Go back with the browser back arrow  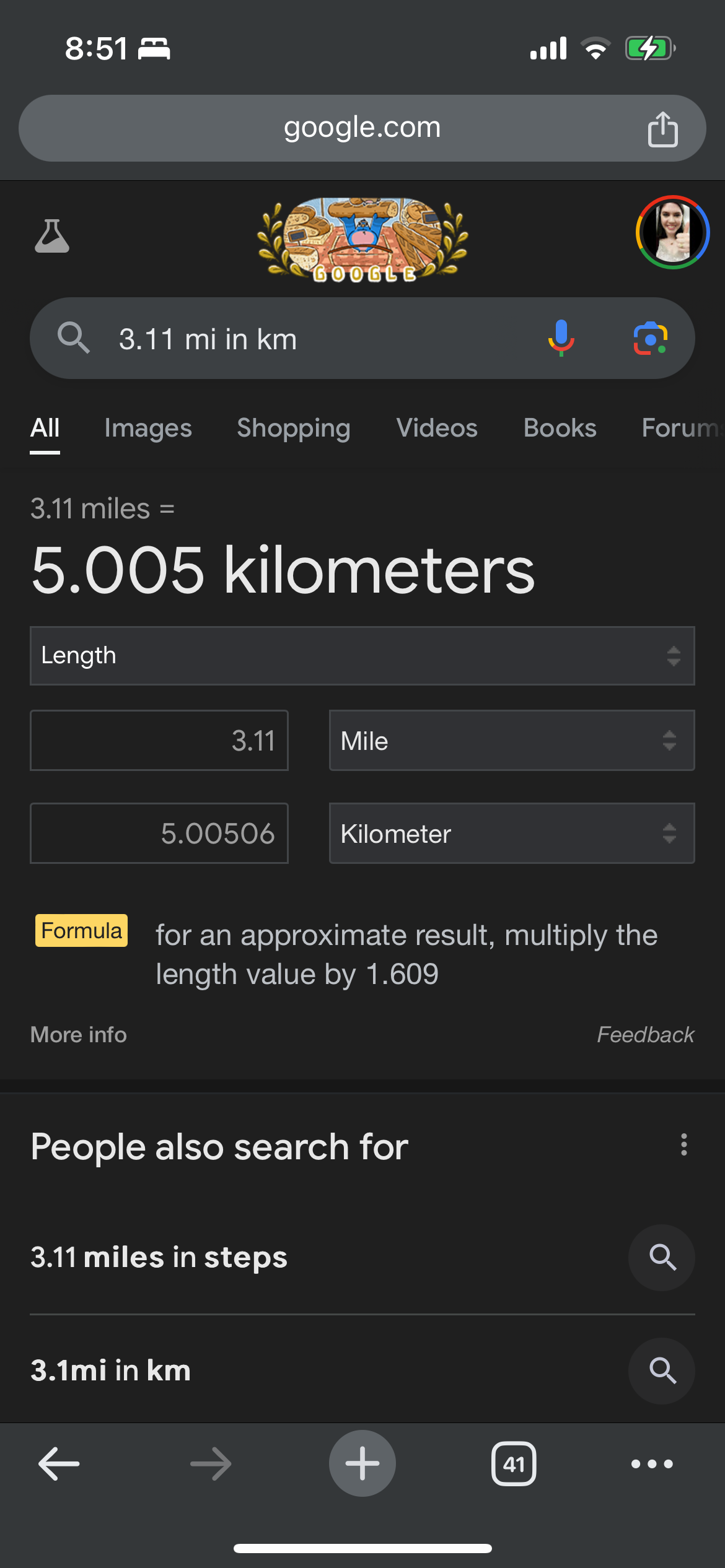pyautogui.click(x=59, y=1464)
